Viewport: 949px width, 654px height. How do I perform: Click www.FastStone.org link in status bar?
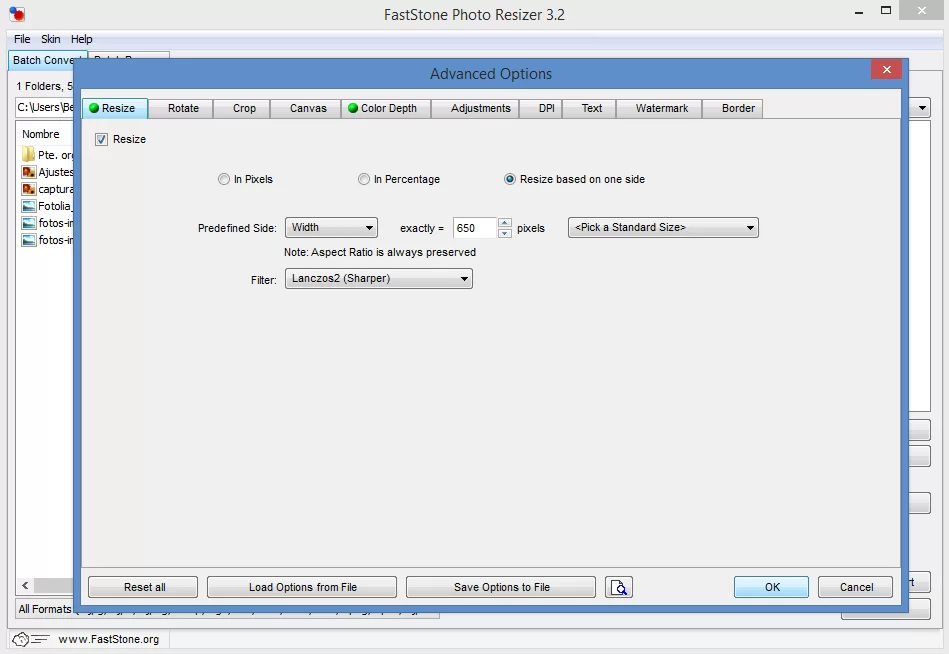[108, 639]
